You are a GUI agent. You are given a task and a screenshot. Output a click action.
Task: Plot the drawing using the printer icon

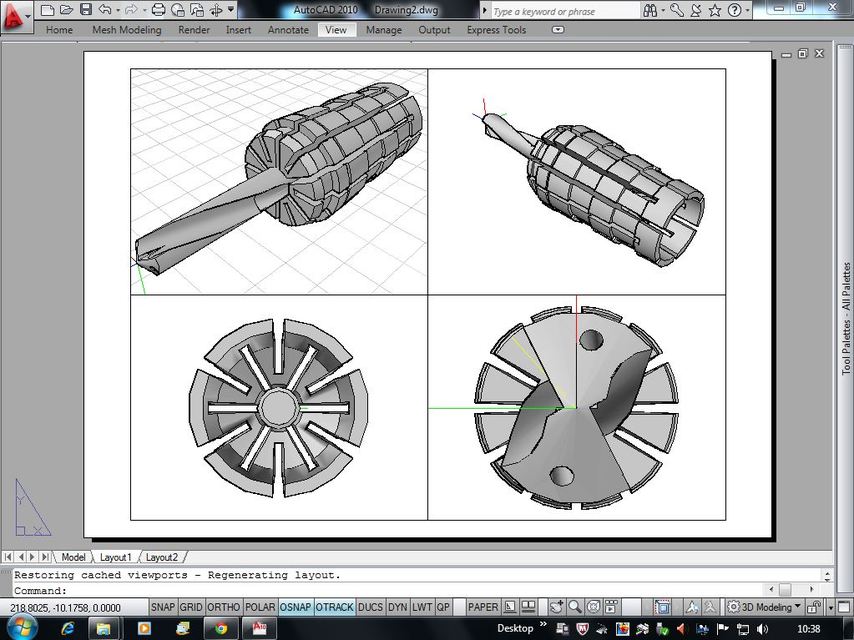160,10
